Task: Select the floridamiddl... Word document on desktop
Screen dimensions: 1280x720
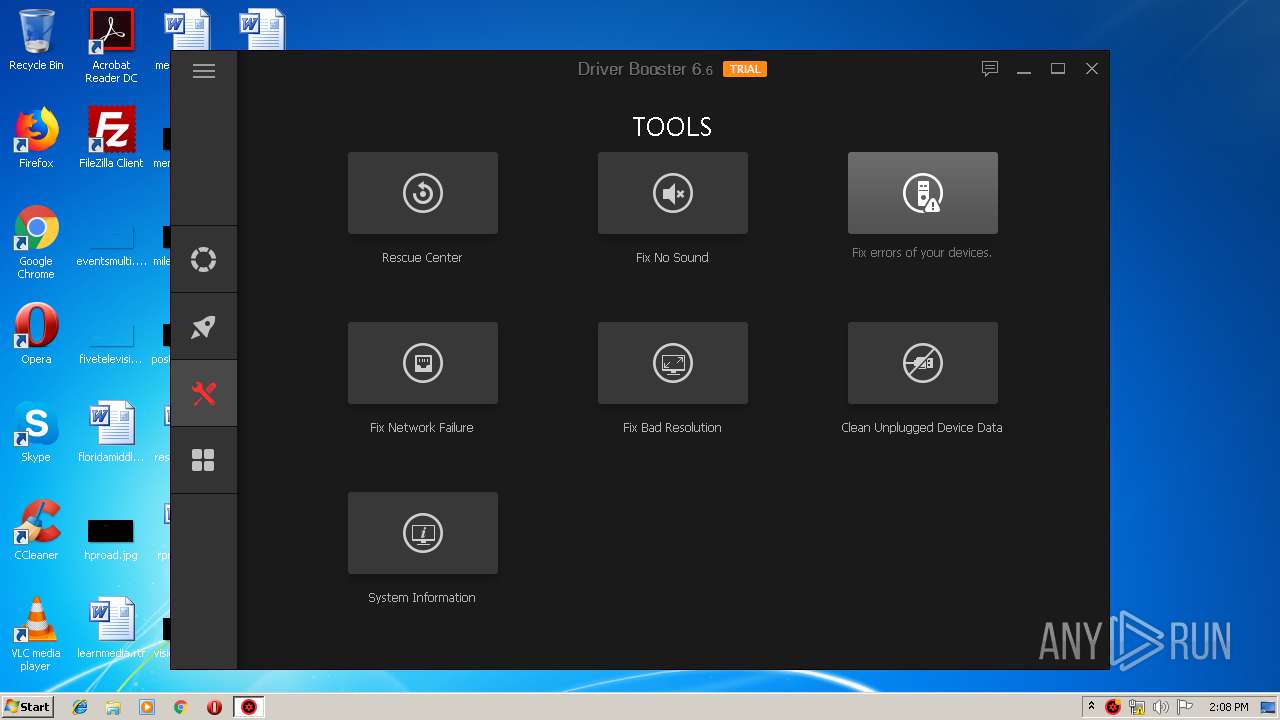Action: [x=111, y=431]
